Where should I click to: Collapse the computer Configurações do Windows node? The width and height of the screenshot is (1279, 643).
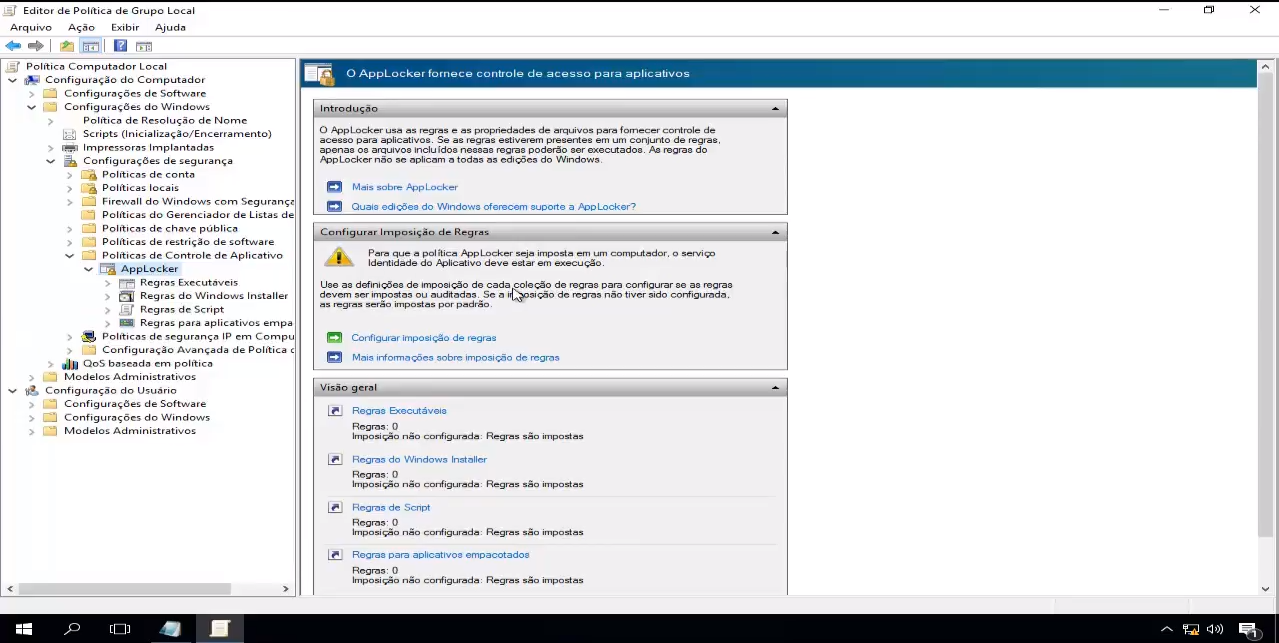point(31,107)
